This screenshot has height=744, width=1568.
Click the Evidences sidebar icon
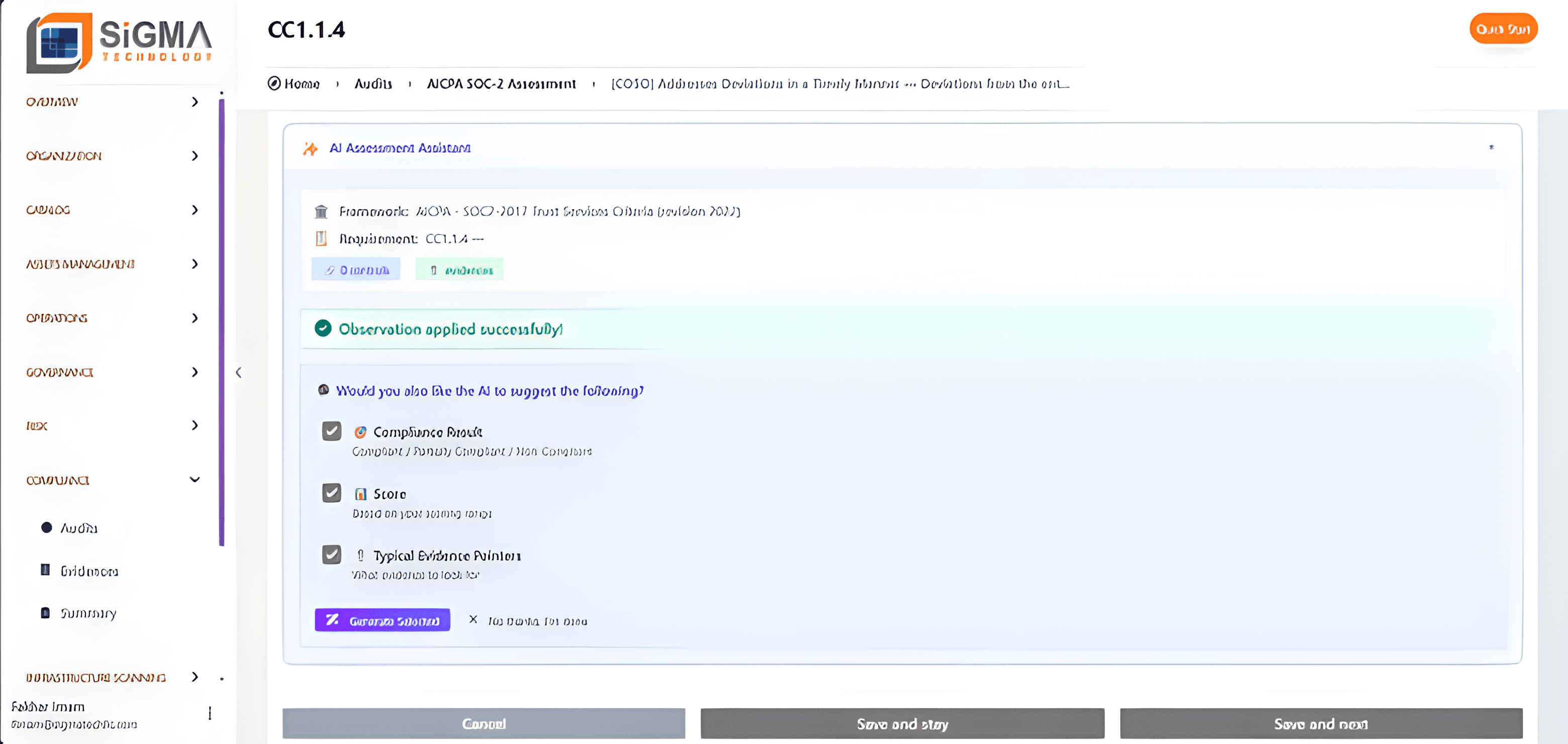[45, 570]
